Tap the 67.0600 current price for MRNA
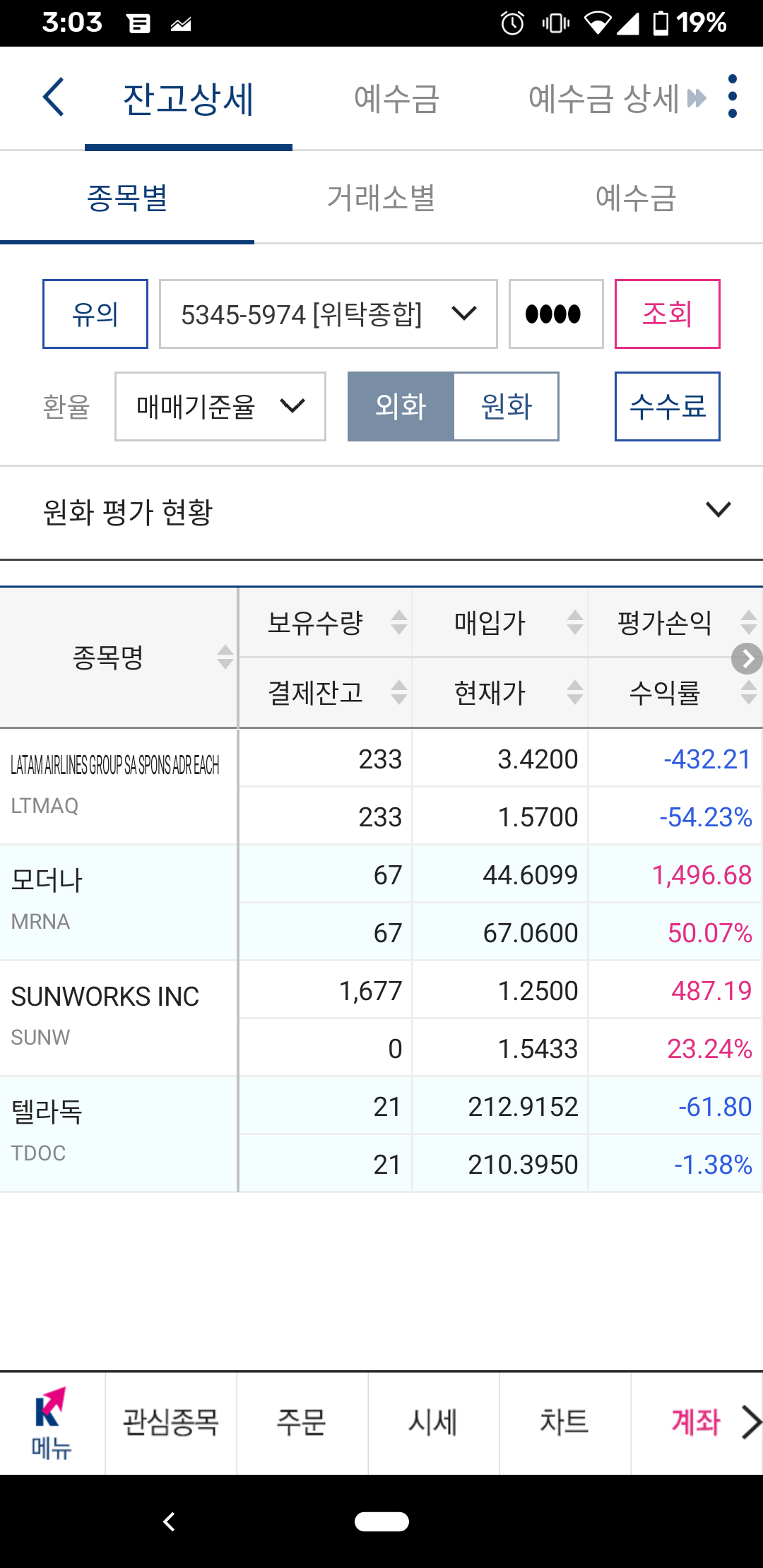 click(x=531, y=933)
